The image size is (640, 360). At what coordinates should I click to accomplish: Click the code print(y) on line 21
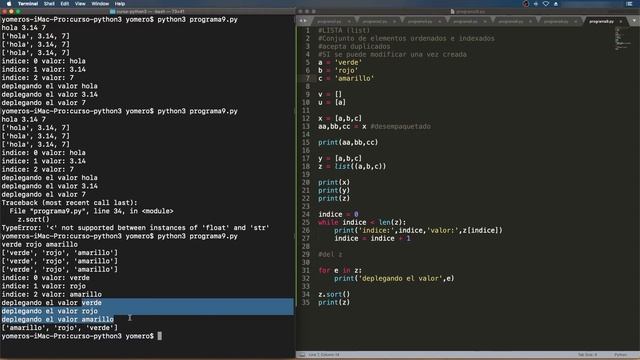334,191
